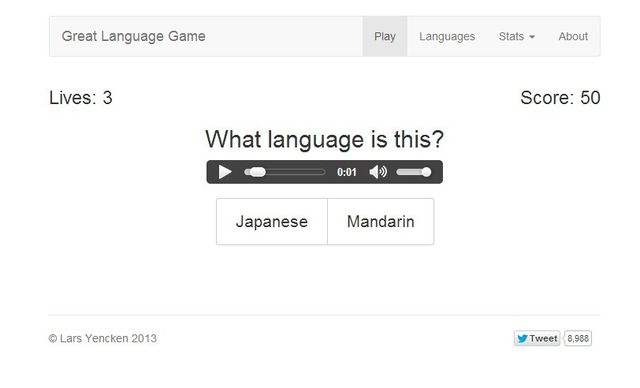Open the 8,988 tweet count
This screenshot has height=388, width=640.
(x=578, y=338)
